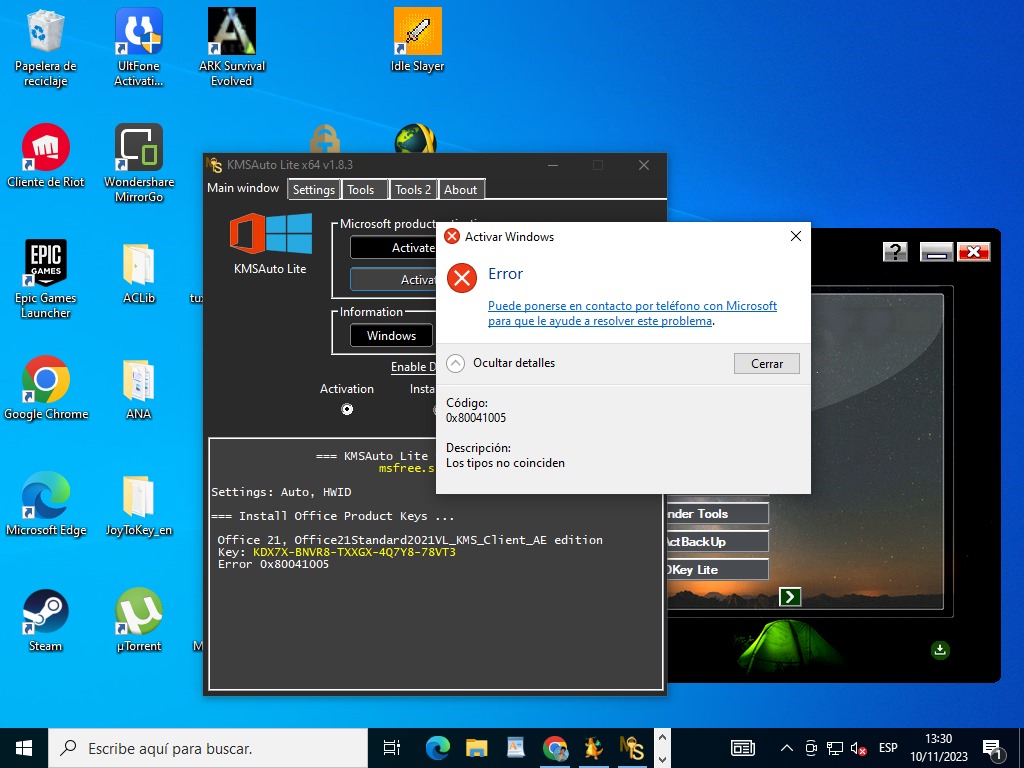
Task: Open the Google Chrome desktop shortcut
Action: [45, 388]
